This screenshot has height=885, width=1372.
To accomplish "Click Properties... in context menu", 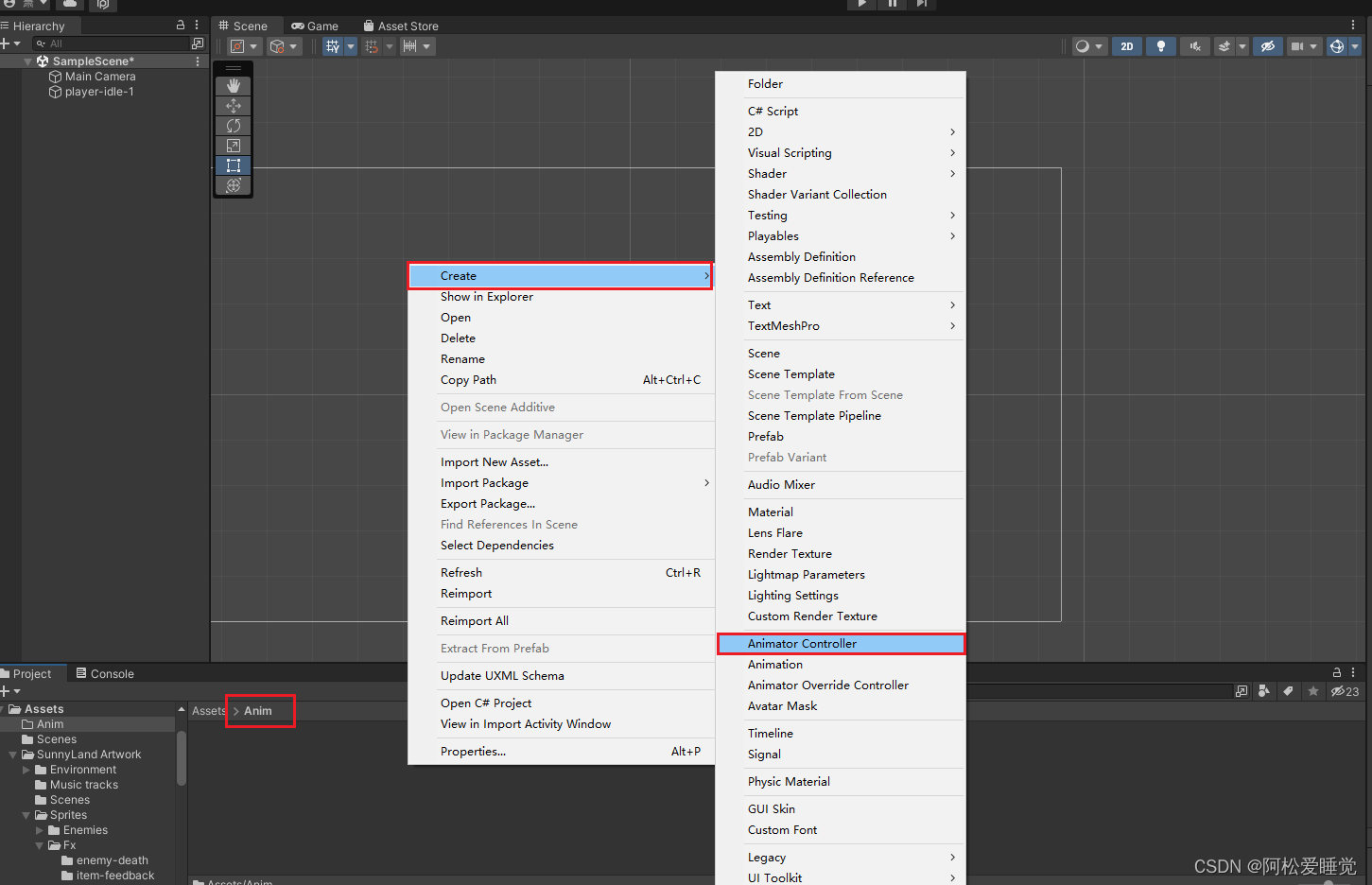I will (x=561, y=752).
